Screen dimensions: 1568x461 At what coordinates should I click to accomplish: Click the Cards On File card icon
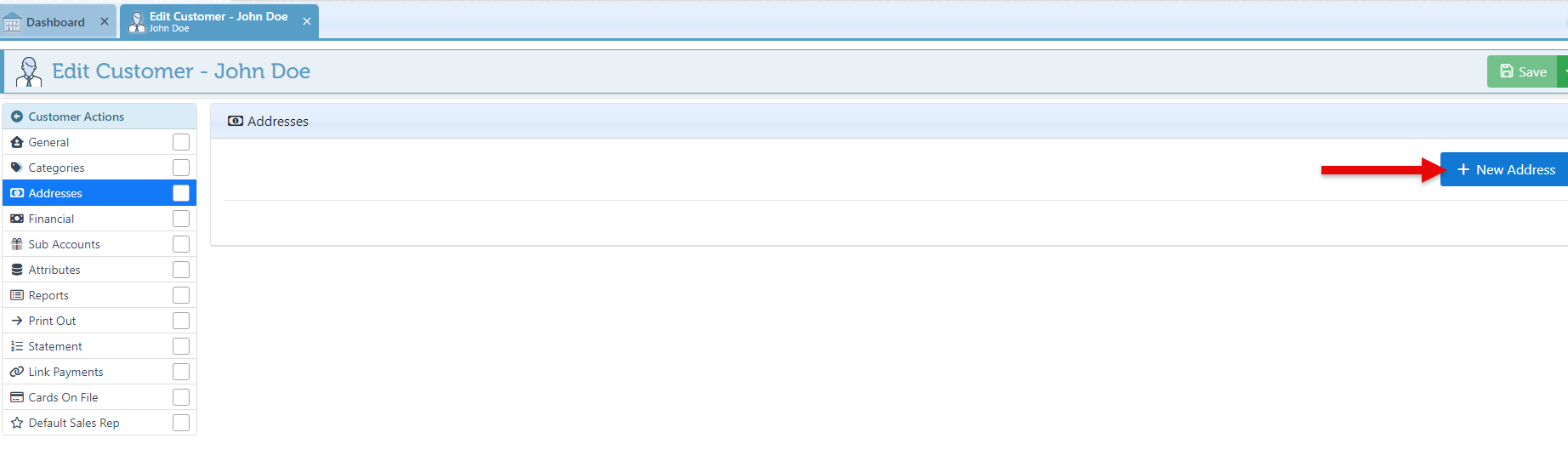click(x=17, y=397)
